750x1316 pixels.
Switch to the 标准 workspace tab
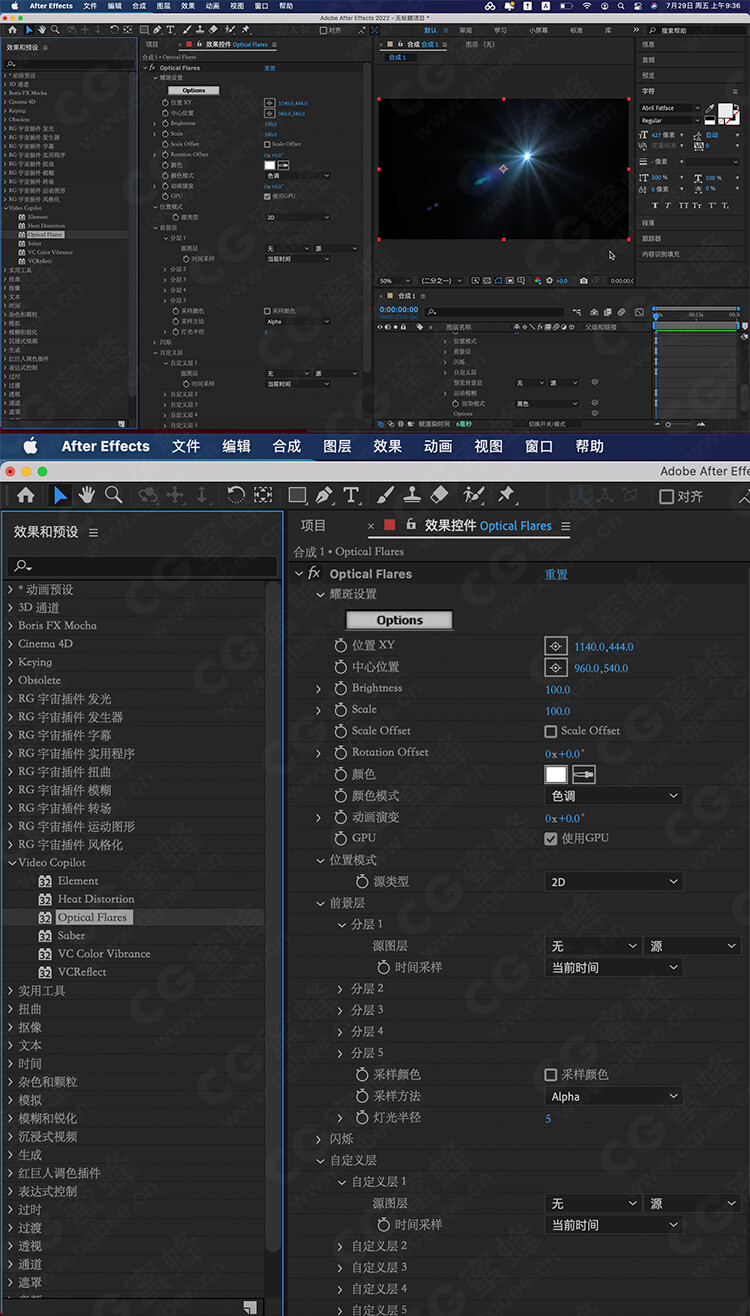coord(576,30)
